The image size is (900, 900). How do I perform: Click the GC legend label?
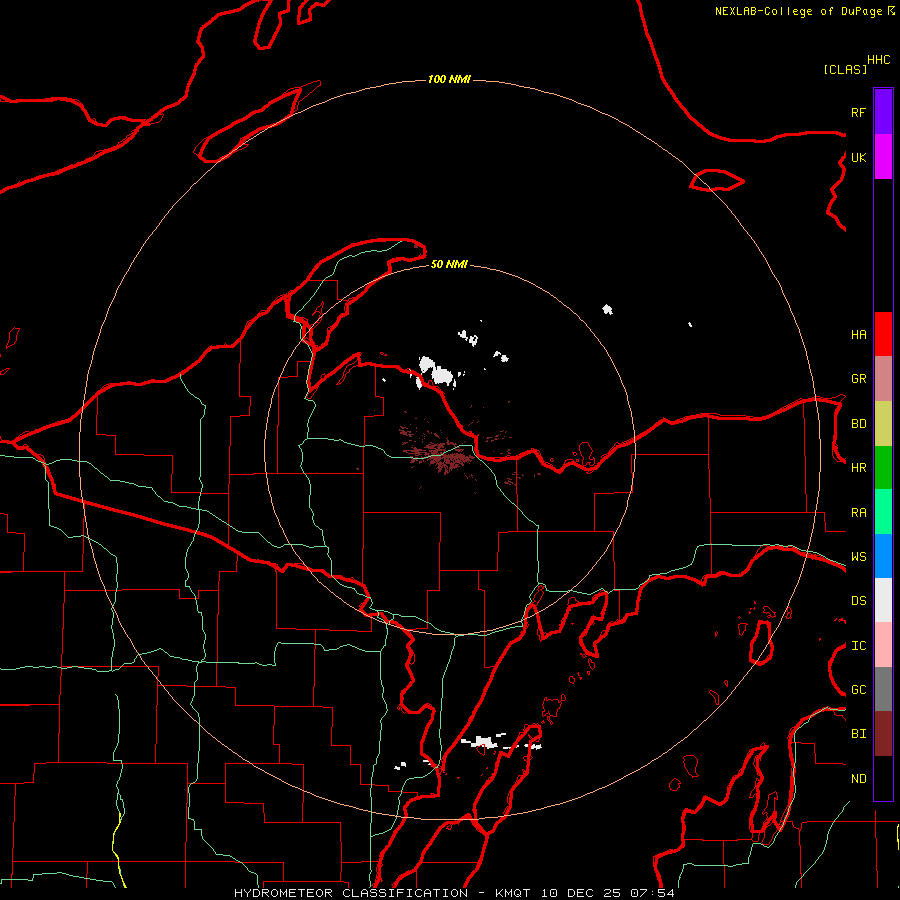pos(858,690)
